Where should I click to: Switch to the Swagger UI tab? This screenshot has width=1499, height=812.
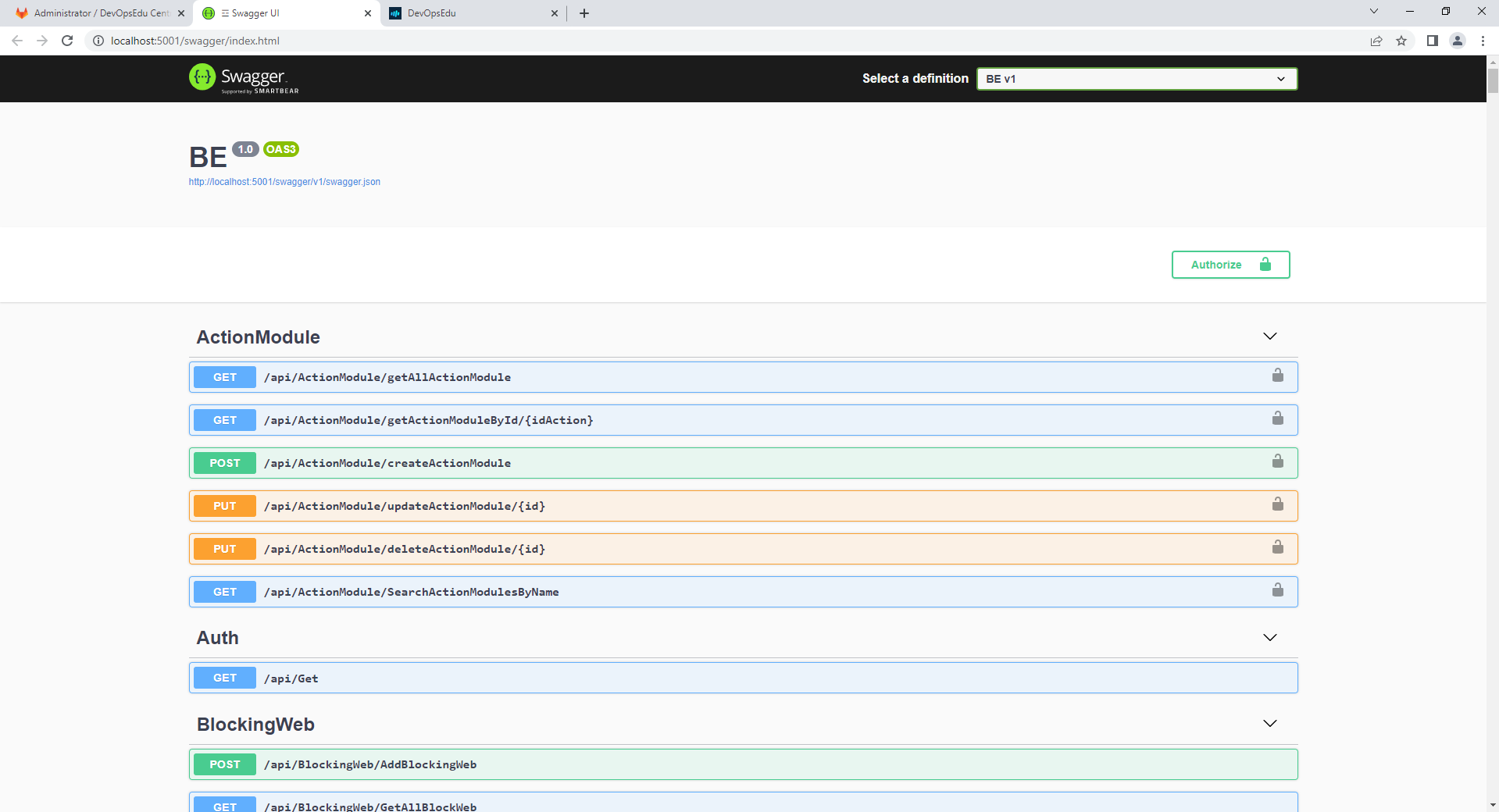point(285,13)
